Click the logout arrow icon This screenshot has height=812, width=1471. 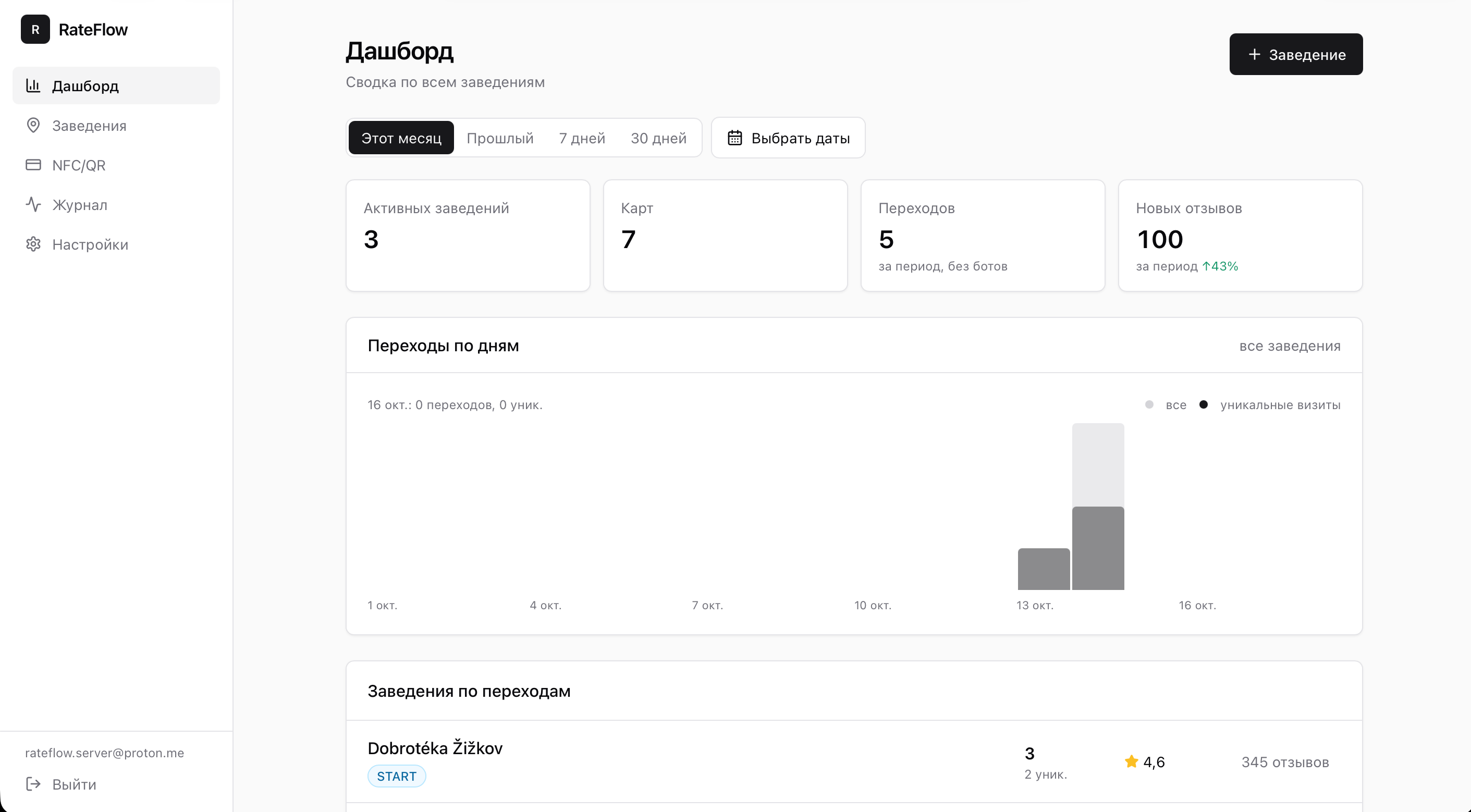33,784
